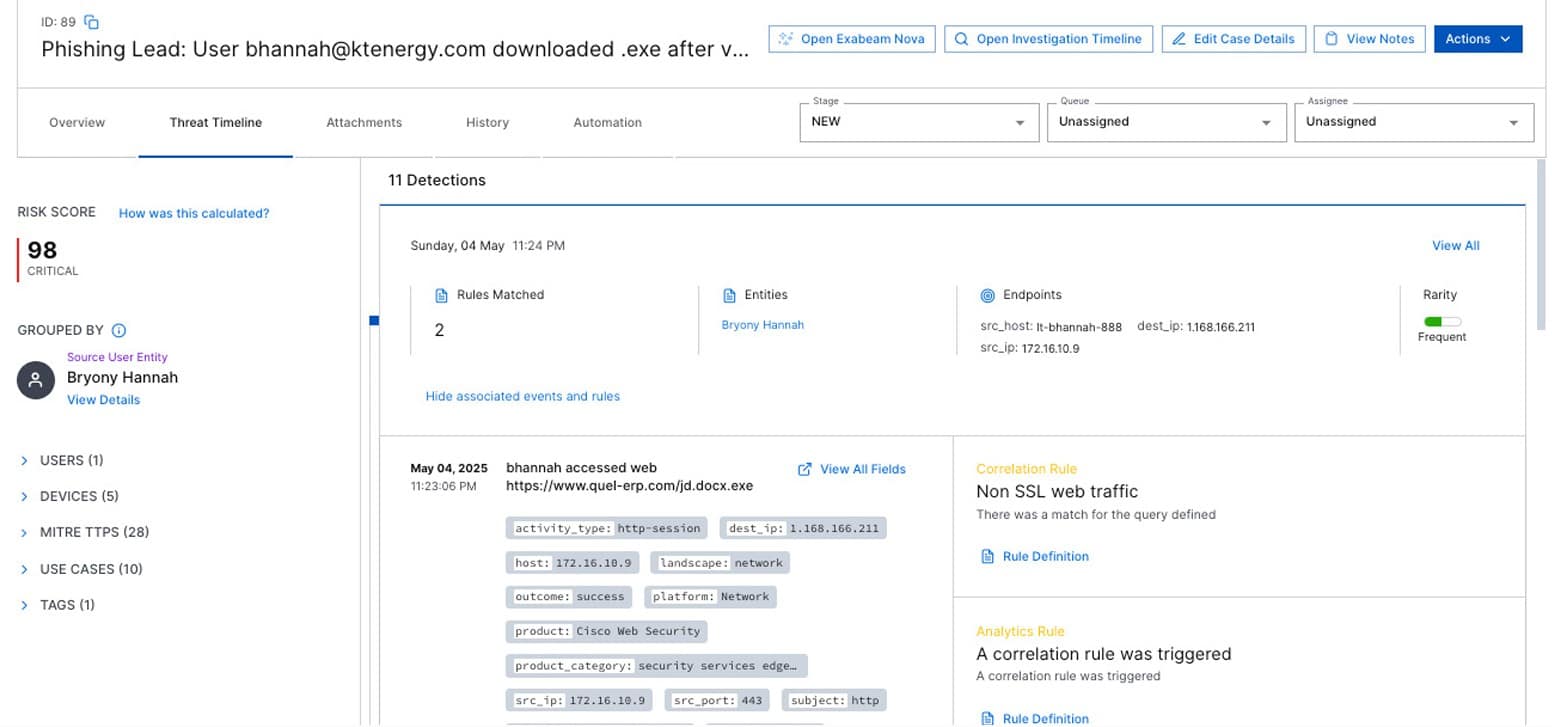Click the Edit Case Details button
This screenshot has height=727, width=1552.
[1233, 39]
